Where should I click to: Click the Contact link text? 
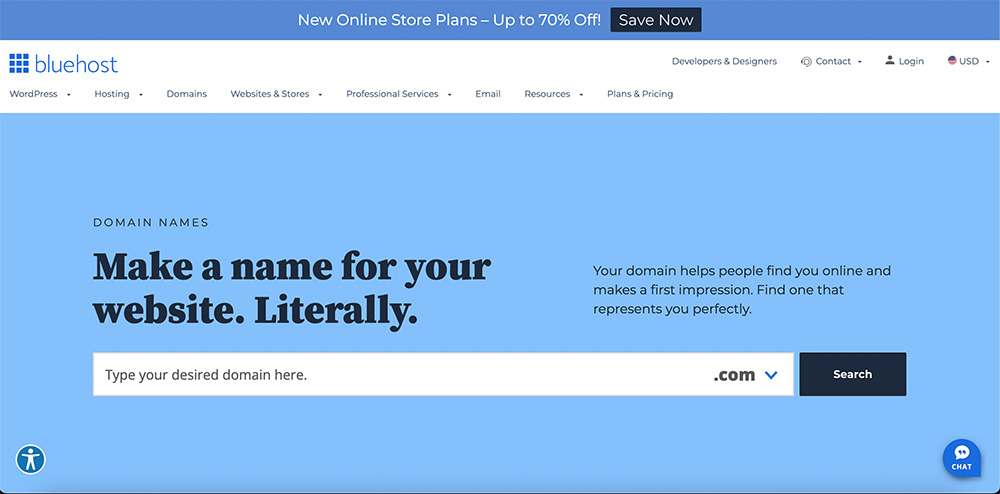coord(833,61)
